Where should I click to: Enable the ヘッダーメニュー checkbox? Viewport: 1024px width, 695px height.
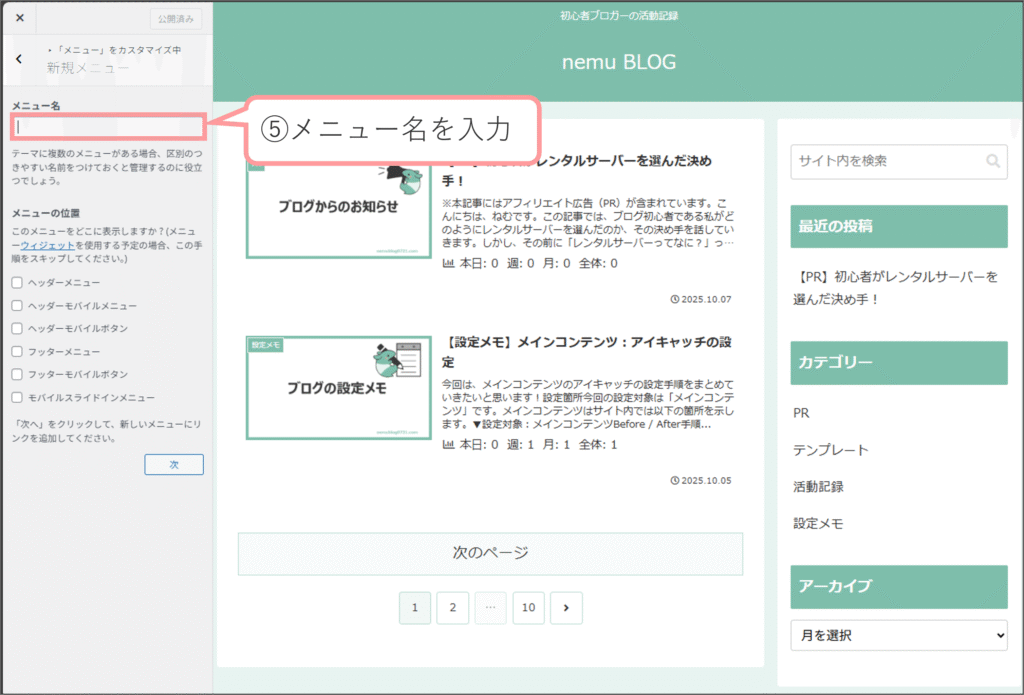tap(17, 283)
